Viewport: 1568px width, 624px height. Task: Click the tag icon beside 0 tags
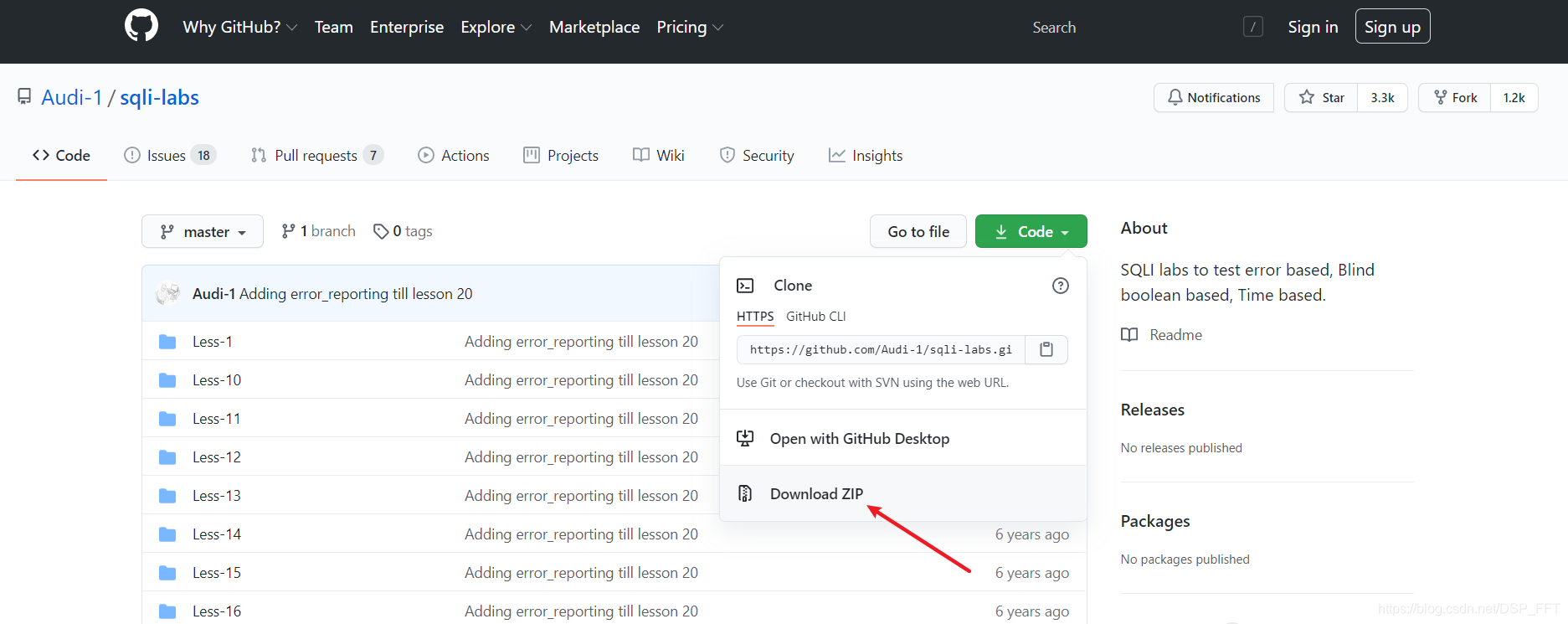click(381, 231)
